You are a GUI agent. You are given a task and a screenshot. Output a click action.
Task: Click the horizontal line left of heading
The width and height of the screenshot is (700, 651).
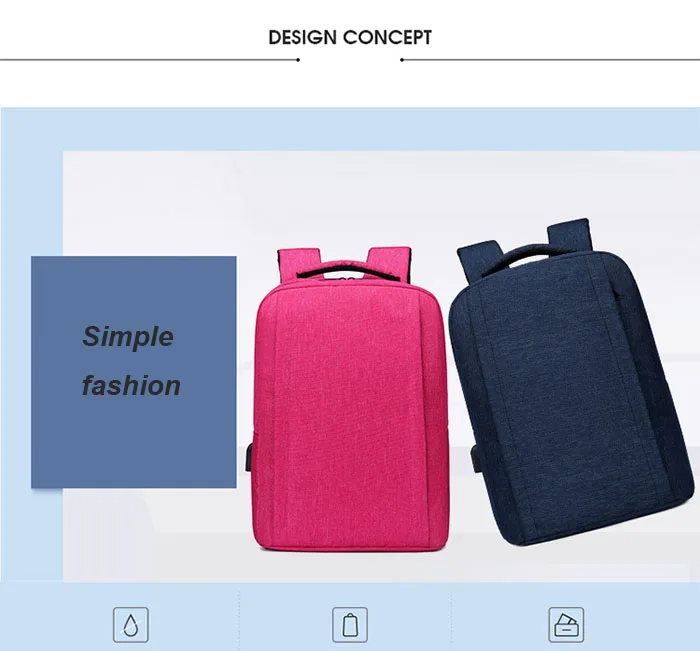coord(148,59)
